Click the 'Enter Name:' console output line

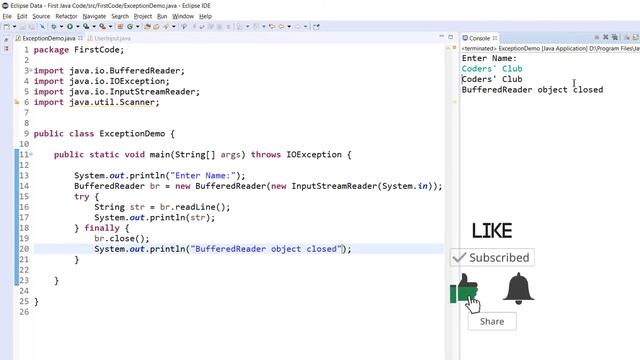[489, 58]
